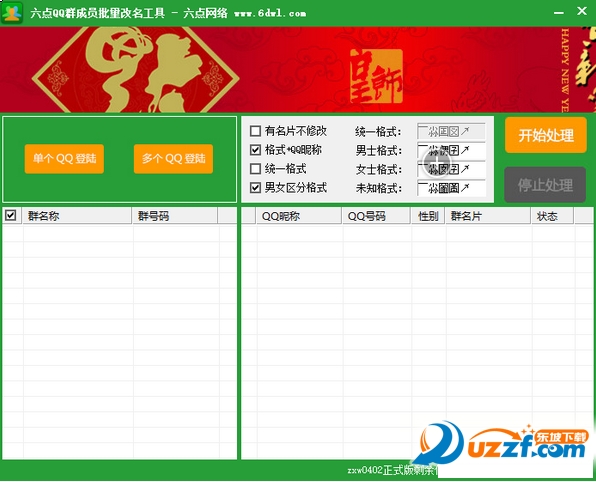Viewport: 596px width, 482px height.
Task: Minimize the window
Action: (559, 12)
